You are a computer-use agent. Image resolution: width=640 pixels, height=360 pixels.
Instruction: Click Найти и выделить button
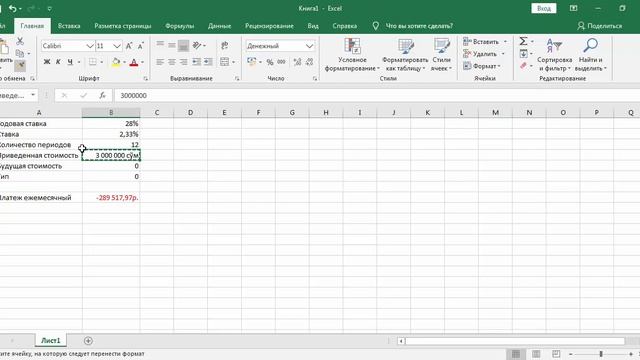point(591,55)
